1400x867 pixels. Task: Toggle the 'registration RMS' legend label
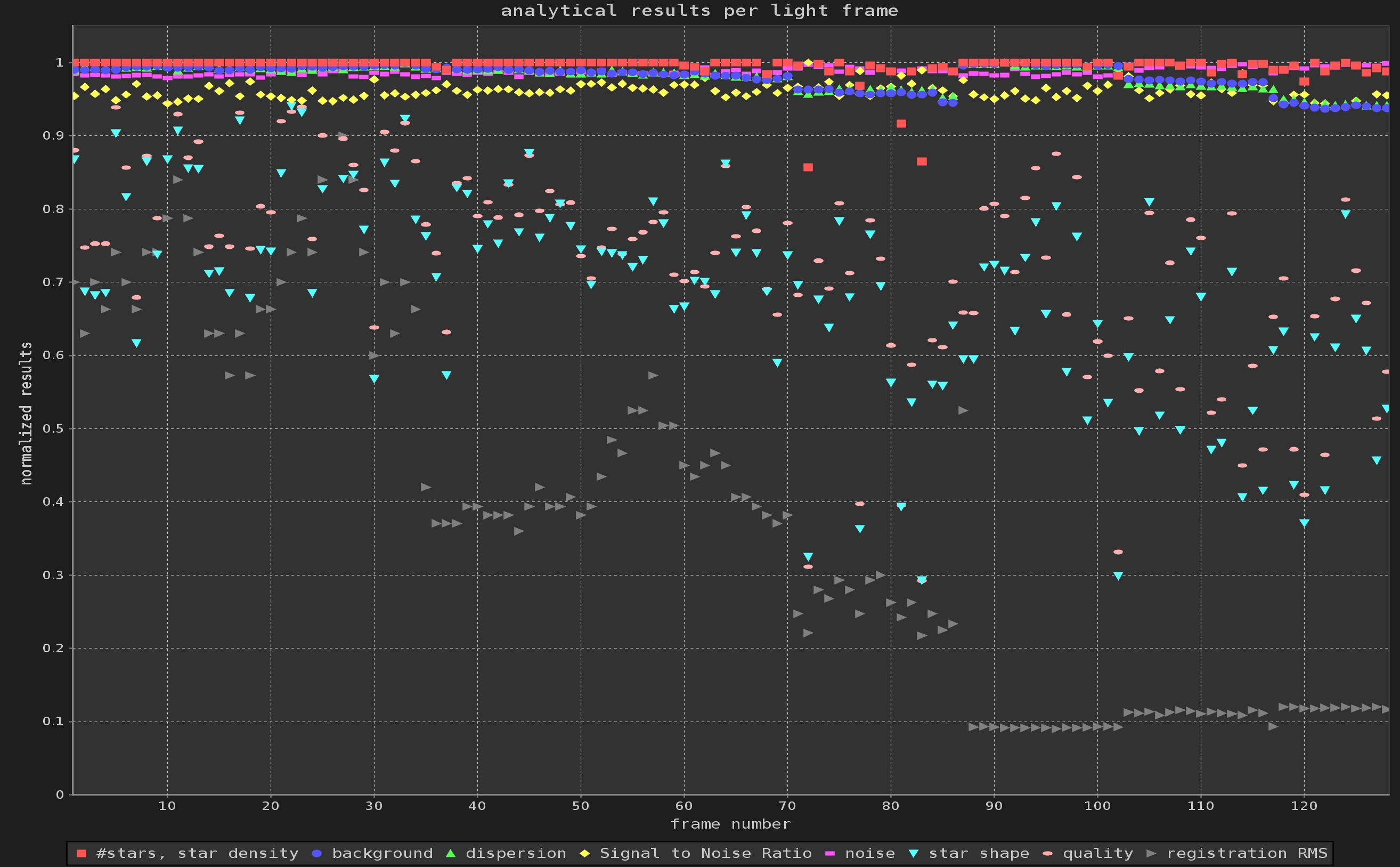pyautogui.click(x=1247, y=853)
